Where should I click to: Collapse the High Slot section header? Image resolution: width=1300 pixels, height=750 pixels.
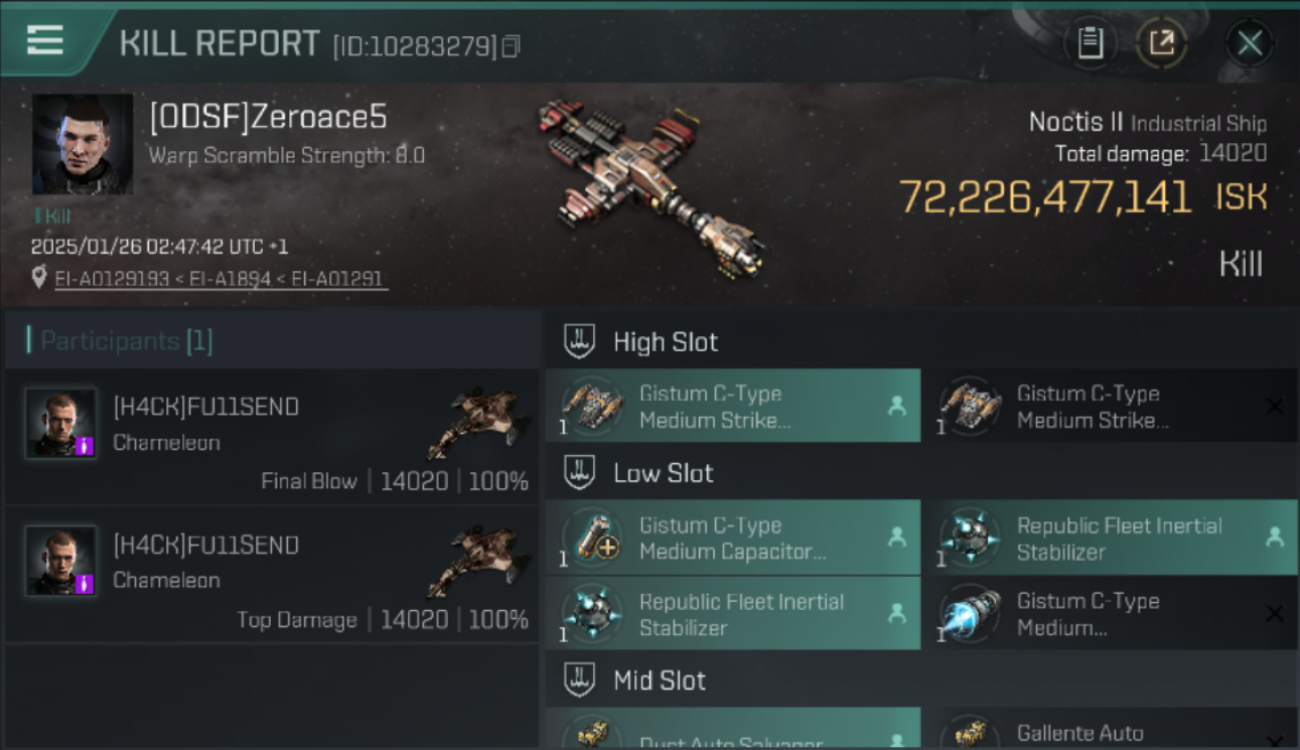920,341
